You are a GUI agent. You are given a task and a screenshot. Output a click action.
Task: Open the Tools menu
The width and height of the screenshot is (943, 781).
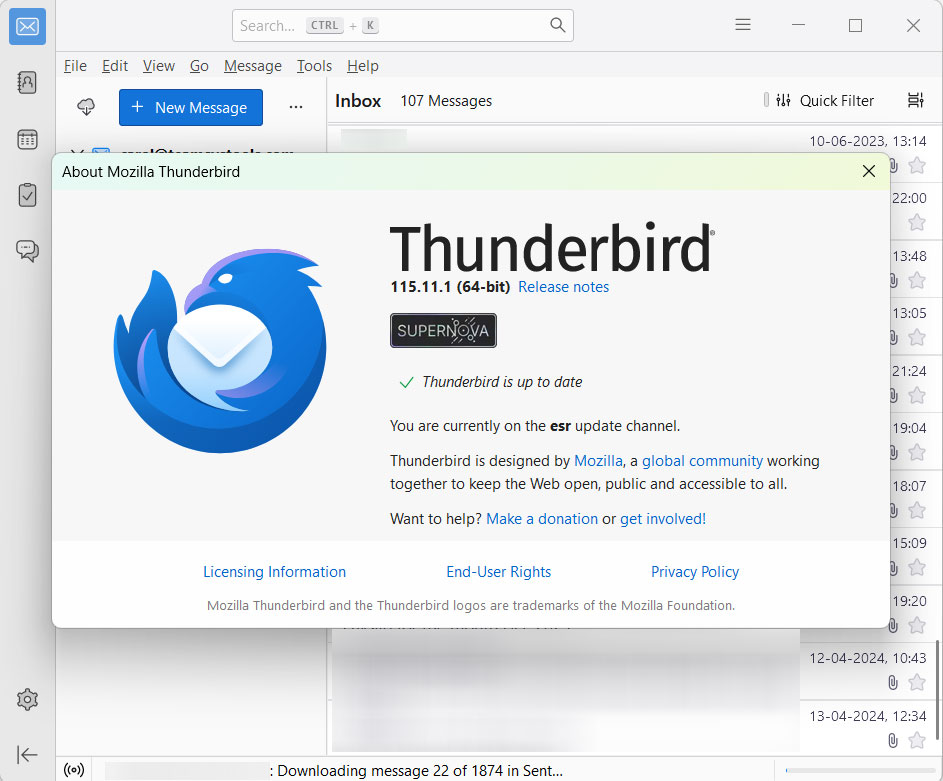(x=314, y=66)
